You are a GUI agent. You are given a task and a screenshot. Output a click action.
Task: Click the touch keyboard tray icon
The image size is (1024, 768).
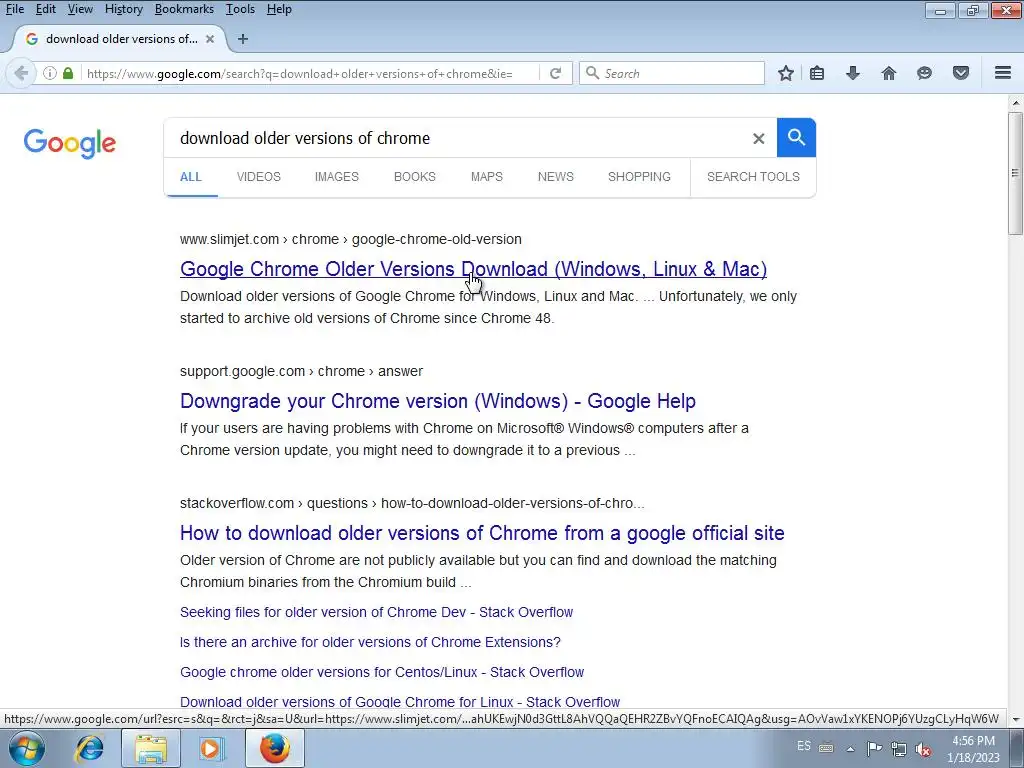(x=825, y=748)
